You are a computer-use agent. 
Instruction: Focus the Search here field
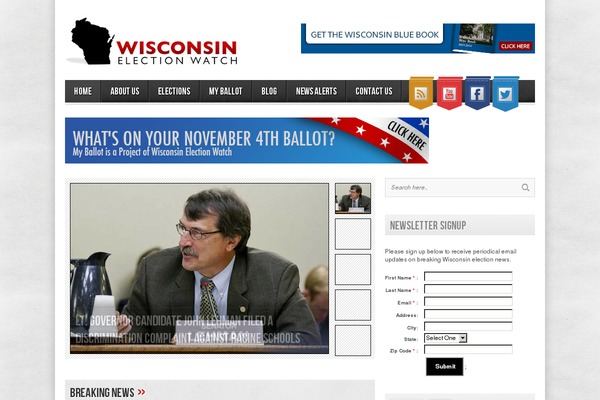460,188
